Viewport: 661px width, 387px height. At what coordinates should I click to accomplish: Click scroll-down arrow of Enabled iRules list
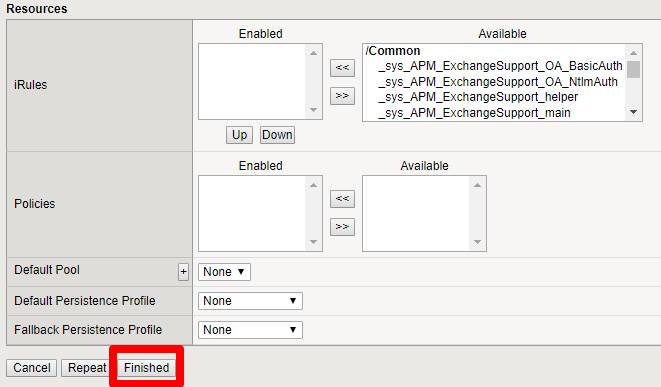click(313, 110)
